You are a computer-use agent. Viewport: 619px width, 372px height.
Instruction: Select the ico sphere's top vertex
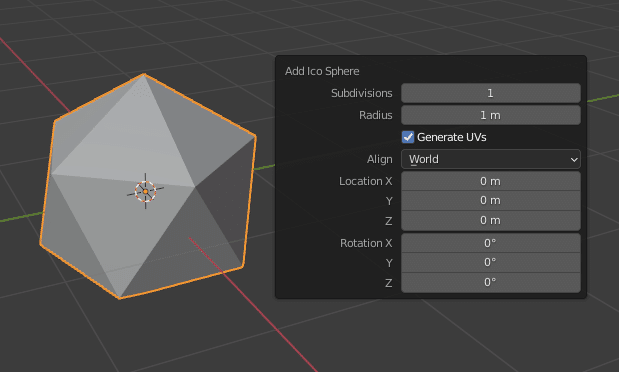point(144,74)
